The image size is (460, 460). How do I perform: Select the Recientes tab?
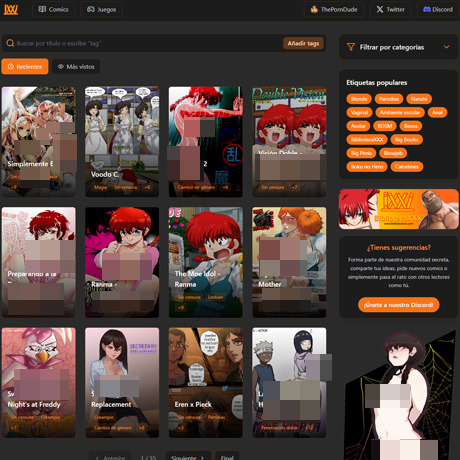[25, 67]
